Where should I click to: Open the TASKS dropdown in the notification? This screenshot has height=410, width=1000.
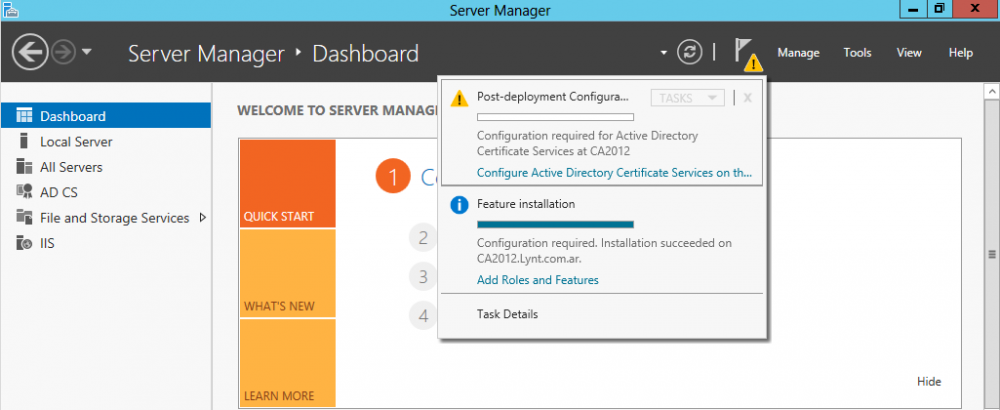pos(688,98)
